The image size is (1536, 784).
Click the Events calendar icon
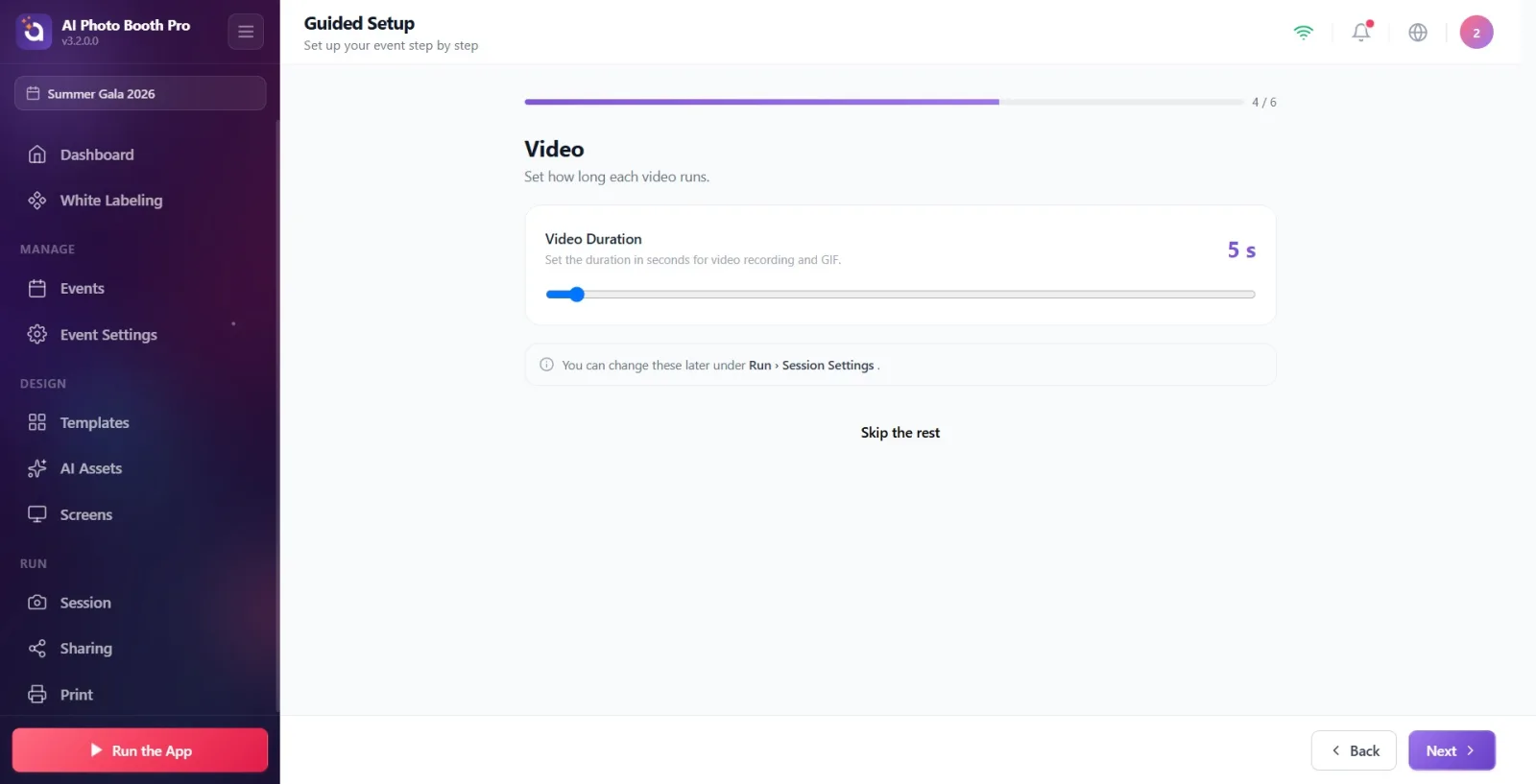tap(37, 289)
